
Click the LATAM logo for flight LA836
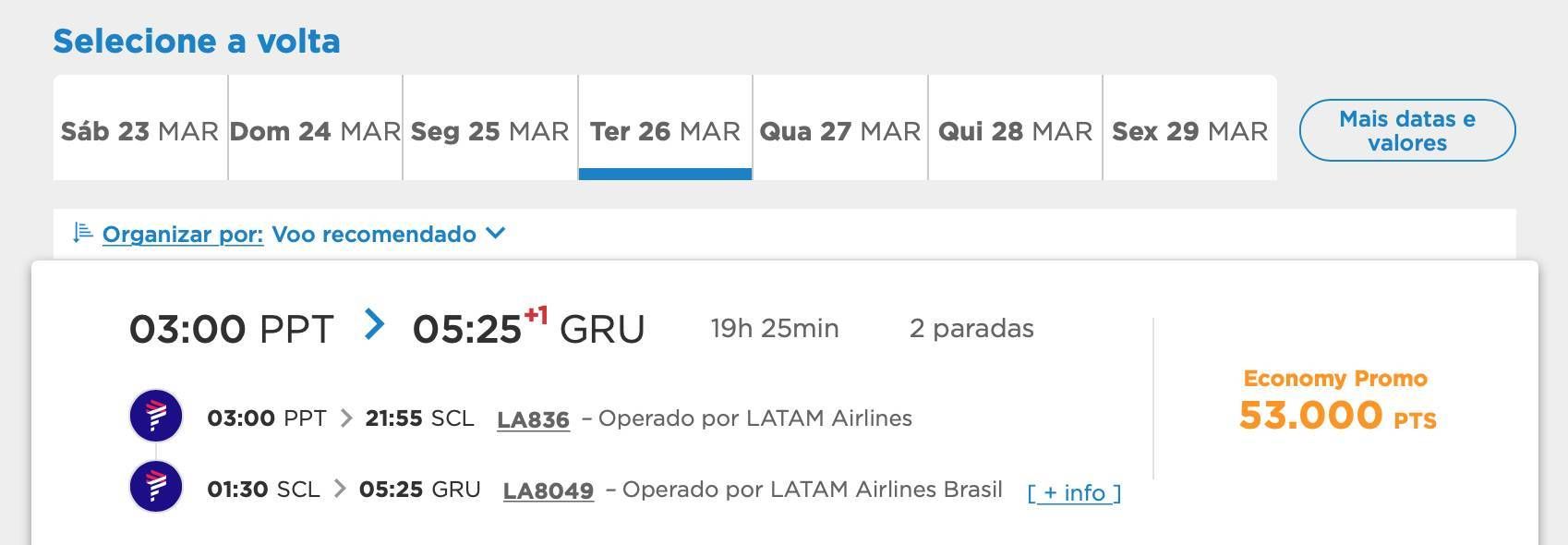[x=156, y=416]
